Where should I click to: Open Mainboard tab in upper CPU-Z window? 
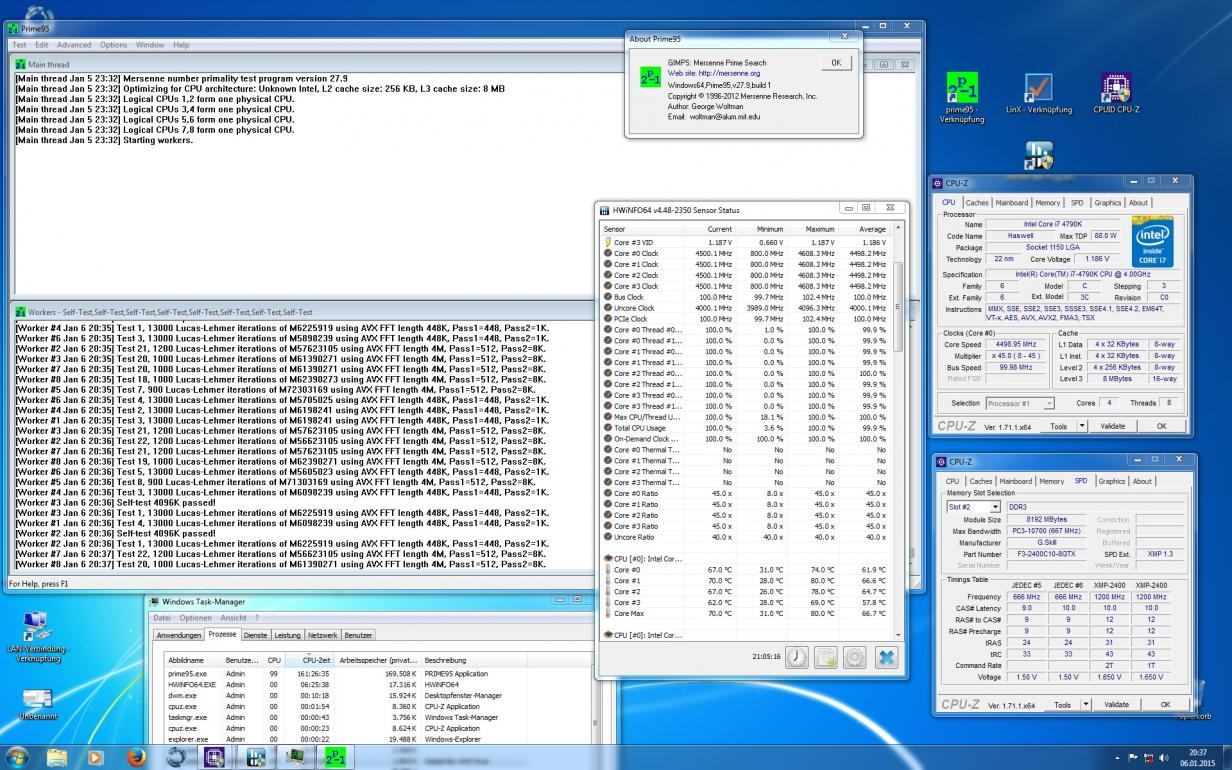[x=1012, y=203]
